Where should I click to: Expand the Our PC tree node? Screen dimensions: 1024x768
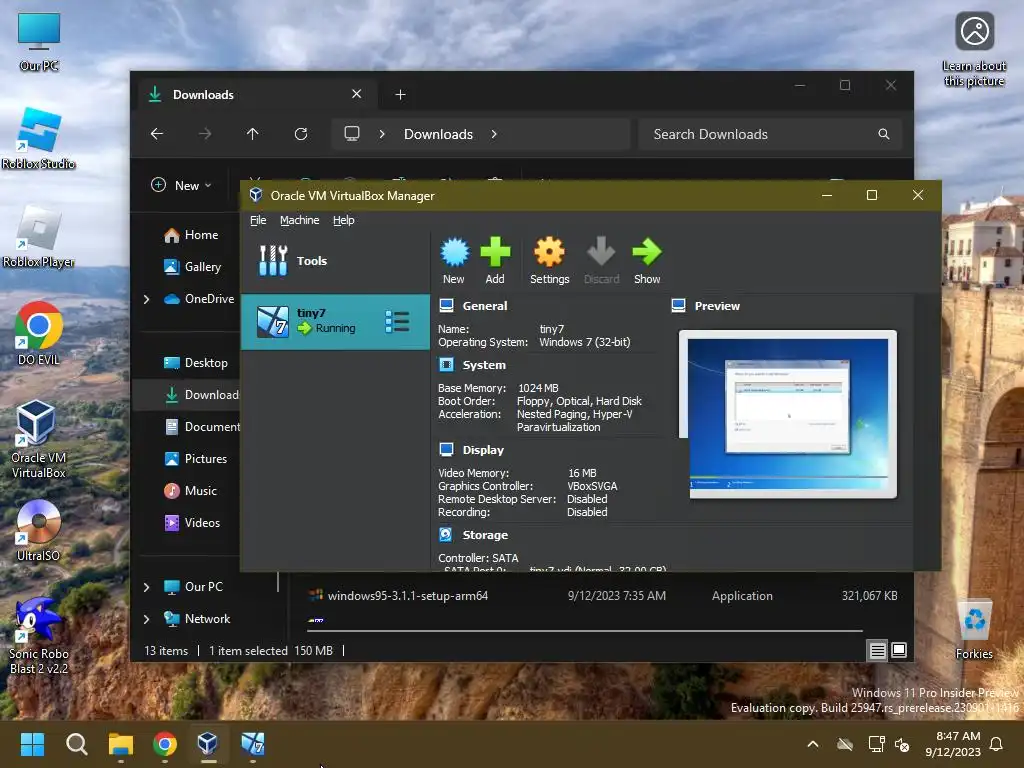coord(147,587)
